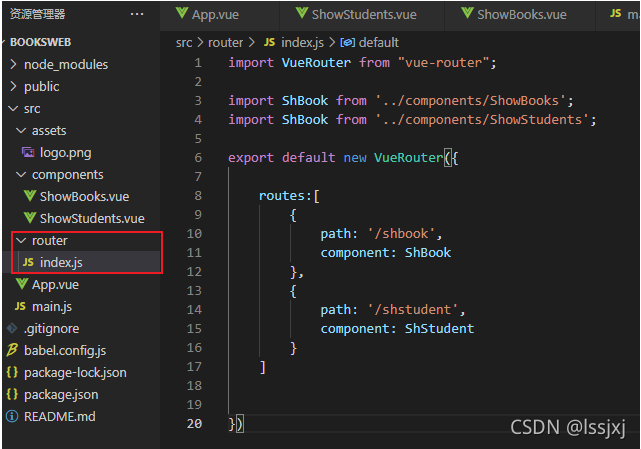The height and width of the screenshot is (449, 641).
Task: Click the git icon beside .gitignore
Action: pyautogui.click(x=12, y=328)
